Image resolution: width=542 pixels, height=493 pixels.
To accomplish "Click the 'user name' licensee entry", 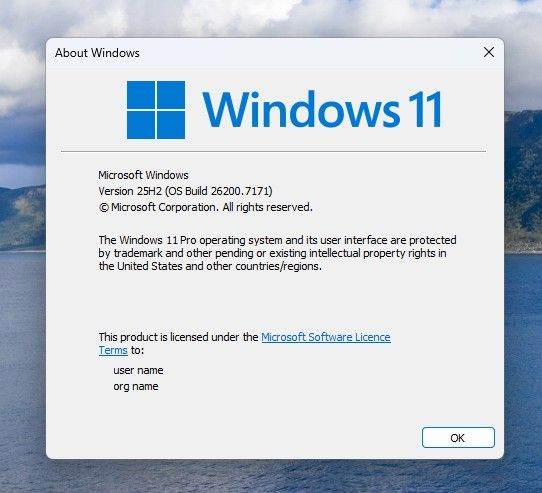I will tap(138, 370).
